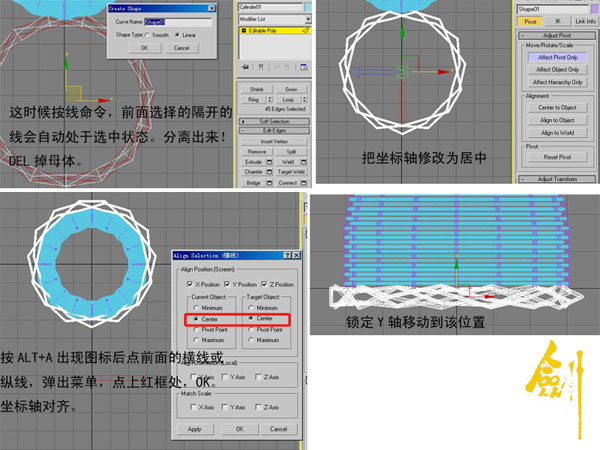The width and height of the screenshot is (600, 450).
Task: Open Connect settings box icon
Action: 303,183
